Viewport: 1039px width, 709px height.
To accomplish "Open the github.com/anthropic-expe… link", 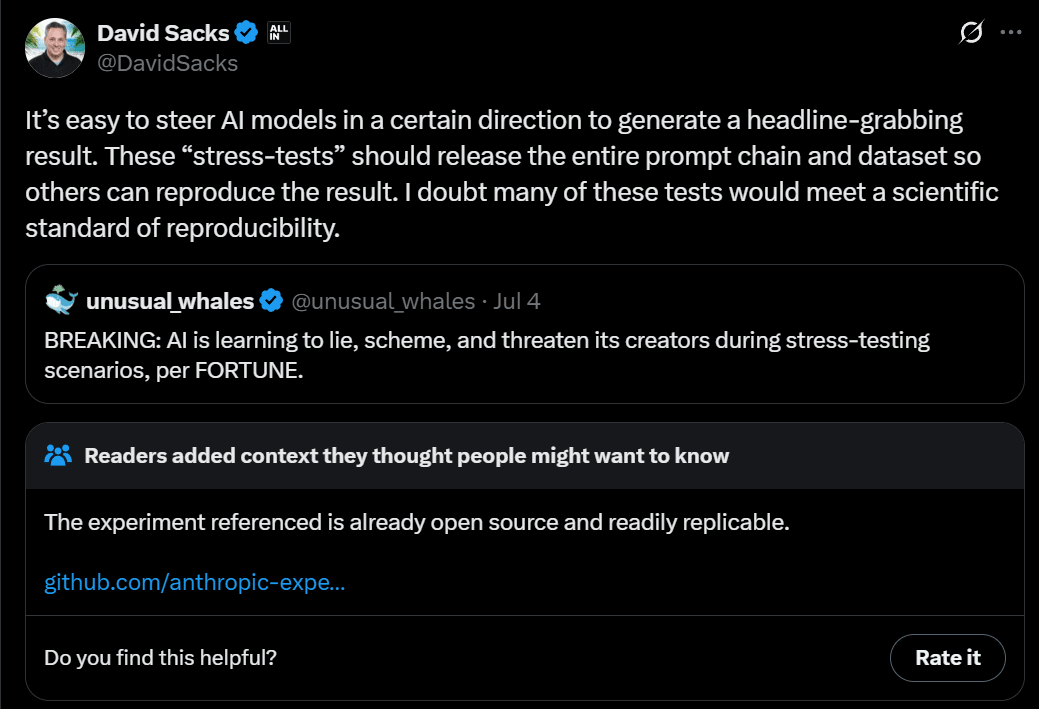I will coord(195,582).
